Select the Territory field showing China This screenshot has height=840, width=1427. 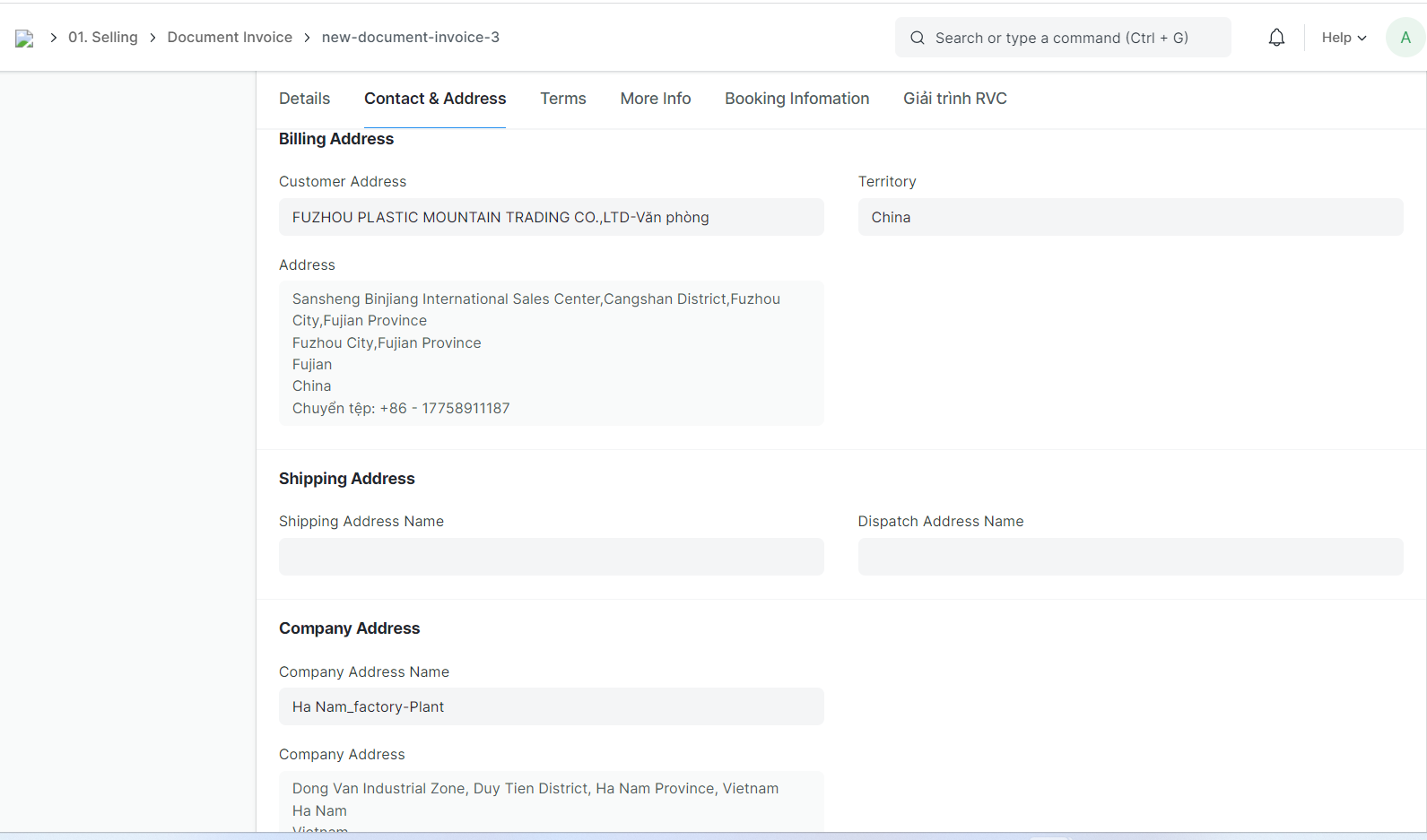[1130, 217]
